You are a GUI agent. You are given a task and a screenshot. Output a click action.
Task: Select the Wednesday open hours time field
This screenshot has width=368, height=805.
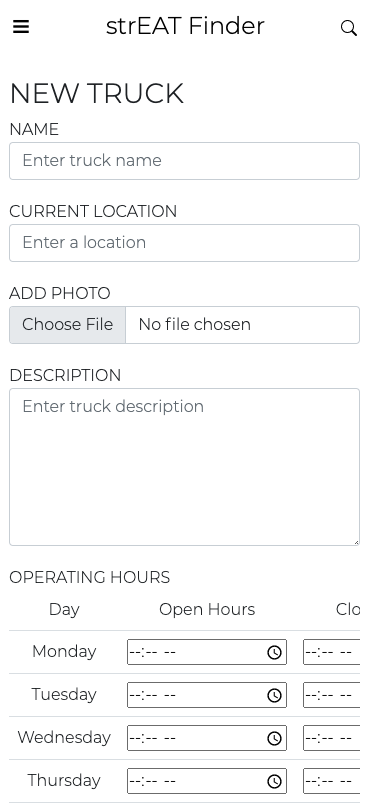207,738
